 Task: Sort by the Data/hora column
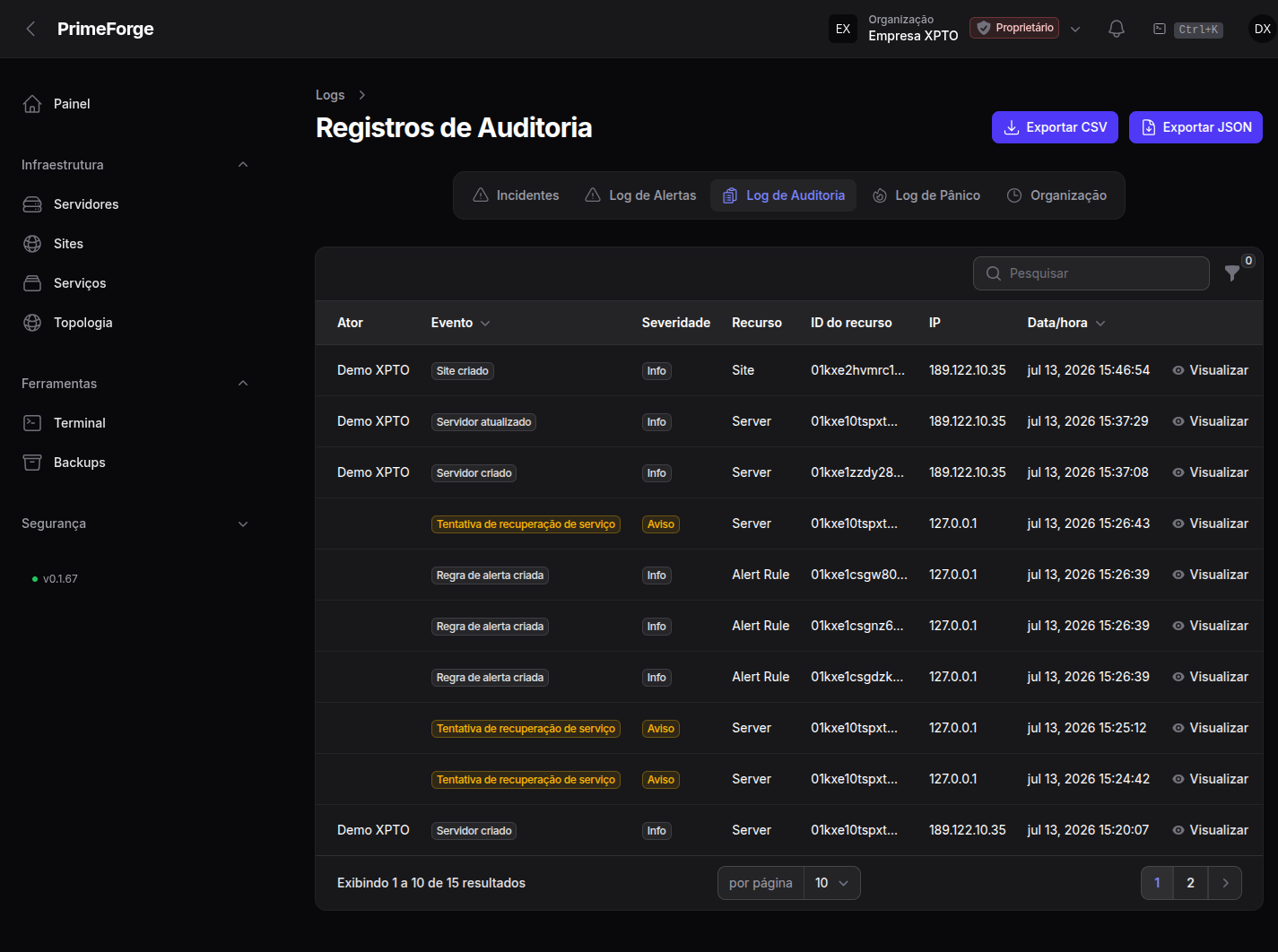1066,323
